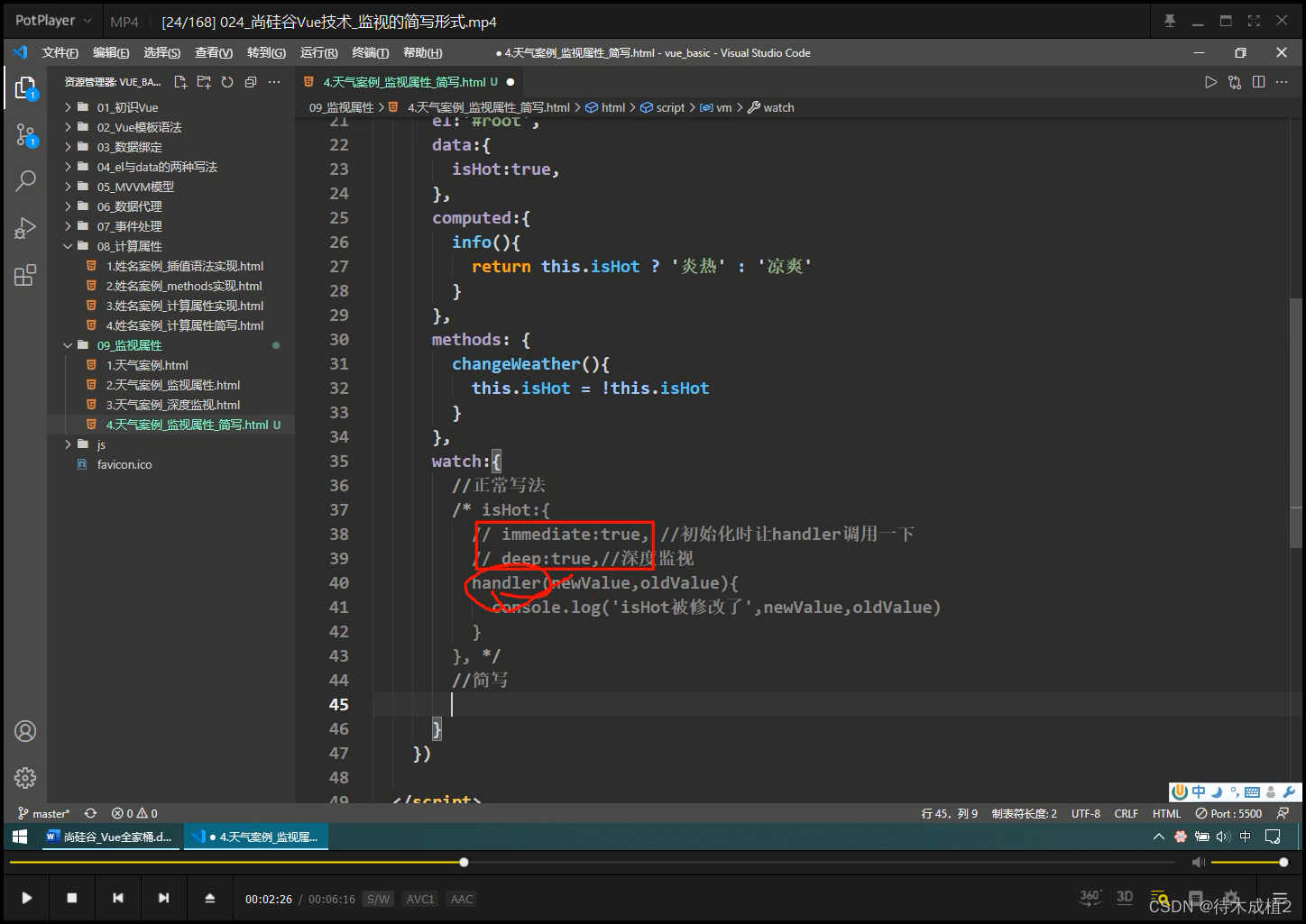Expand the 03_数据绑定 folder
Viewport: 1306px width, 924px height.
pos(68,147)
